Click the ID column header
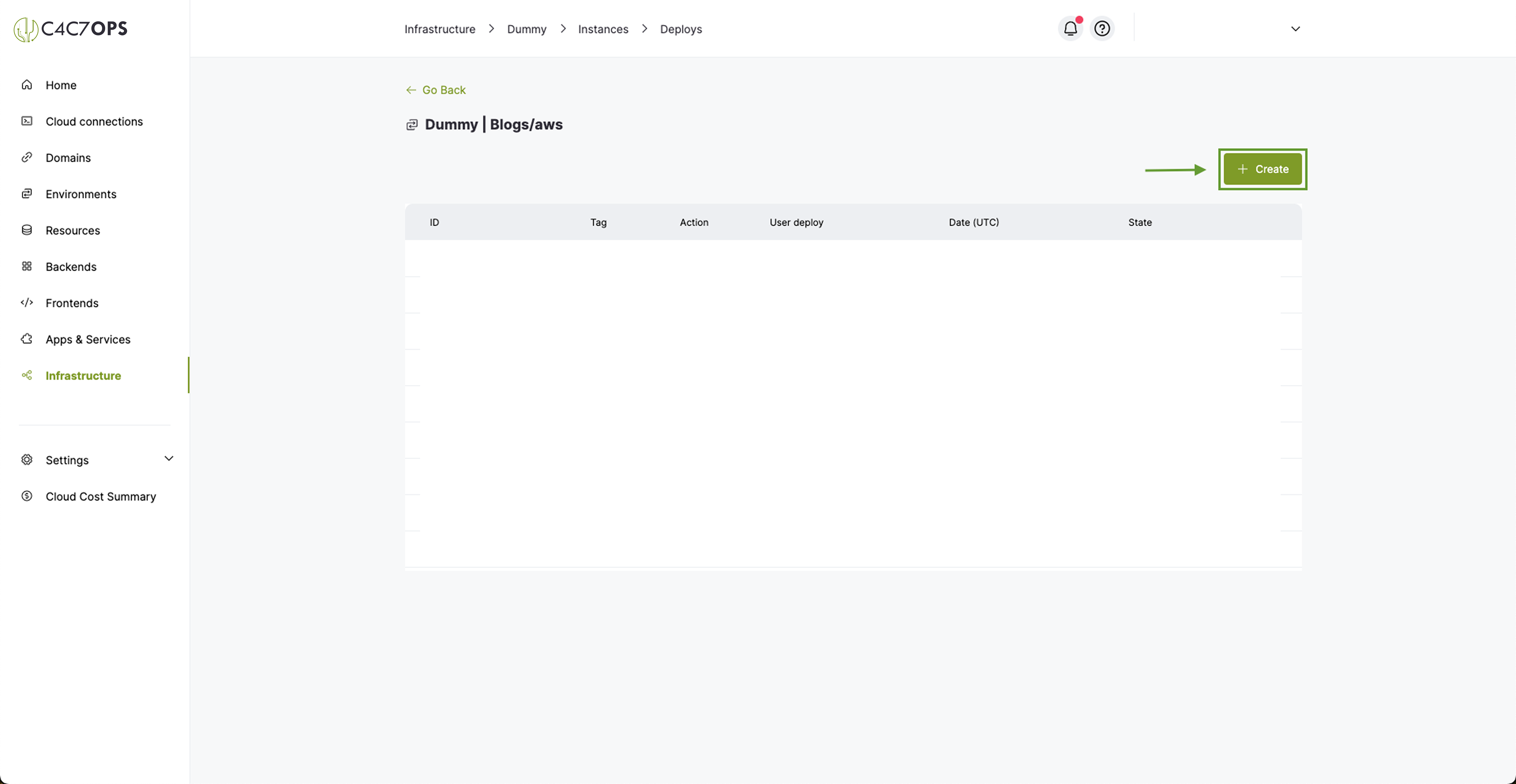 [x=434, y=222]
